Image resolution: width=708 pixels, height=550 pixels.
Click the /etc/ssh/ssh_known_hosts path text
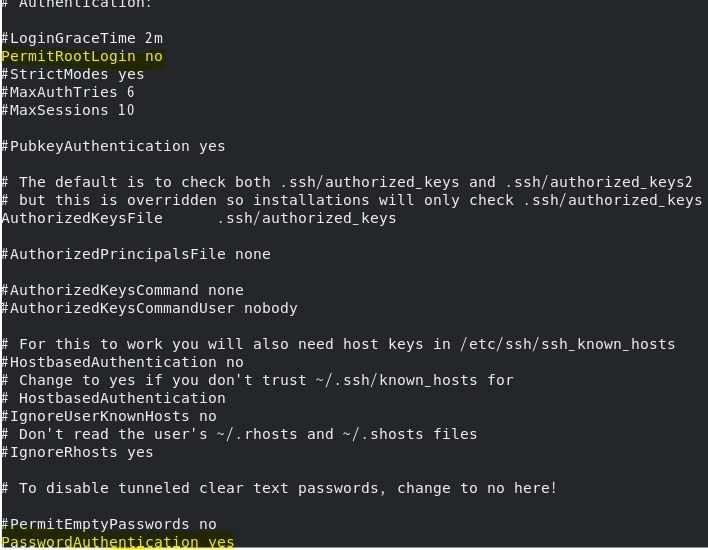568,345
